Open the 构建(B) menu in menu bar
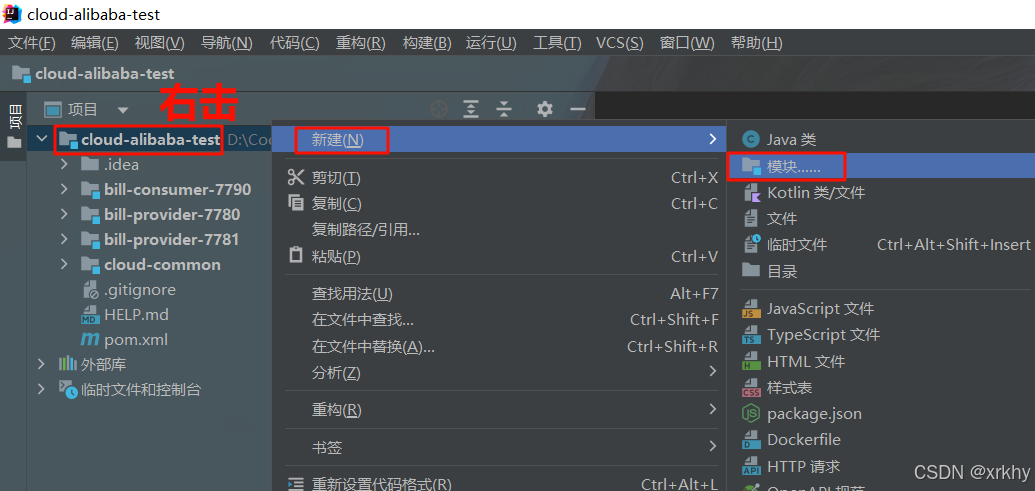This screenshot has height=491, width=1035. (x=426, y=43)
